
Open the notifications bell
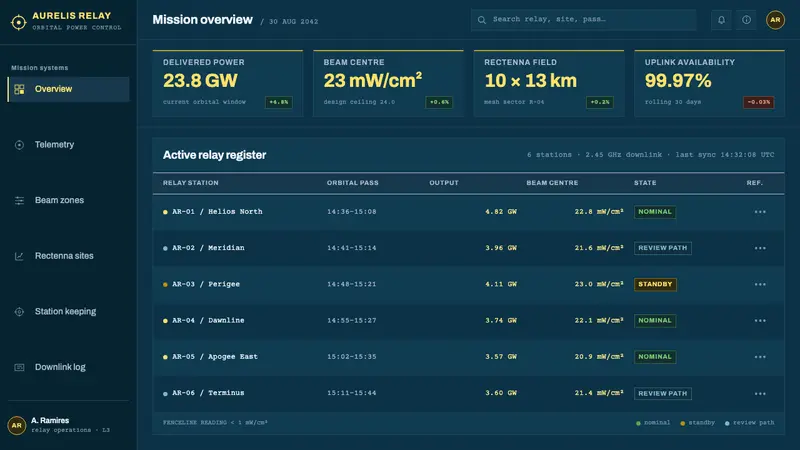tap(721, 20)
